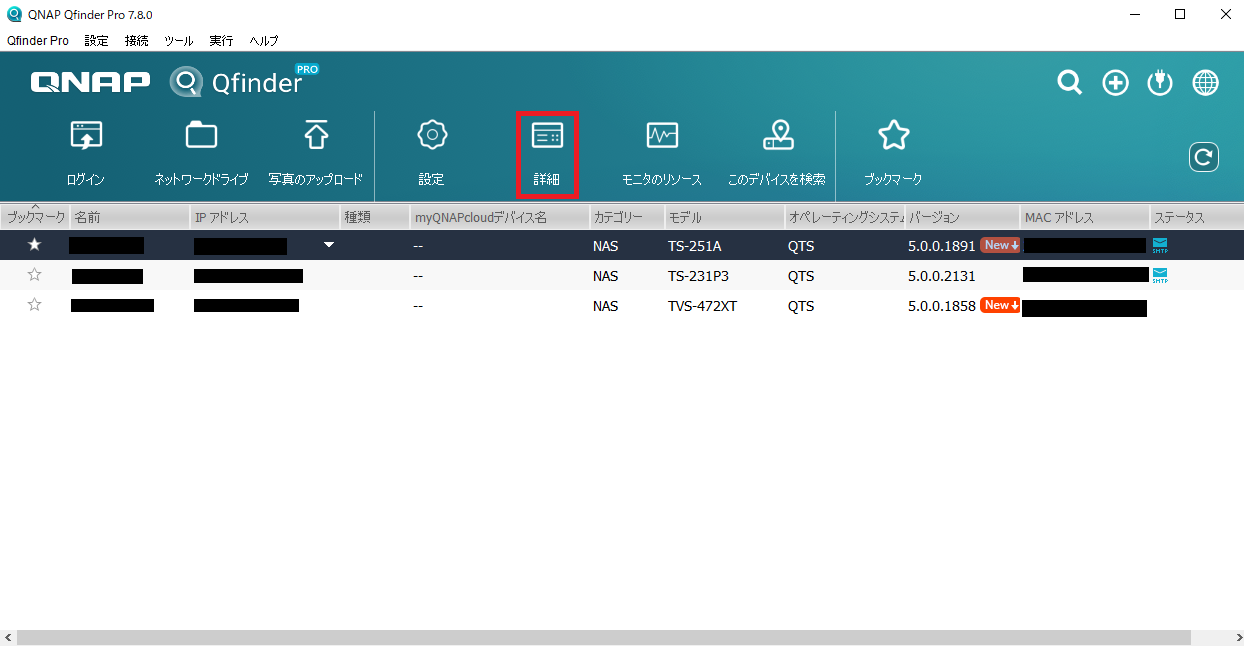Screen dimensions: 1244x646
Task: Sort by バージョン column header
Action: 962,217
